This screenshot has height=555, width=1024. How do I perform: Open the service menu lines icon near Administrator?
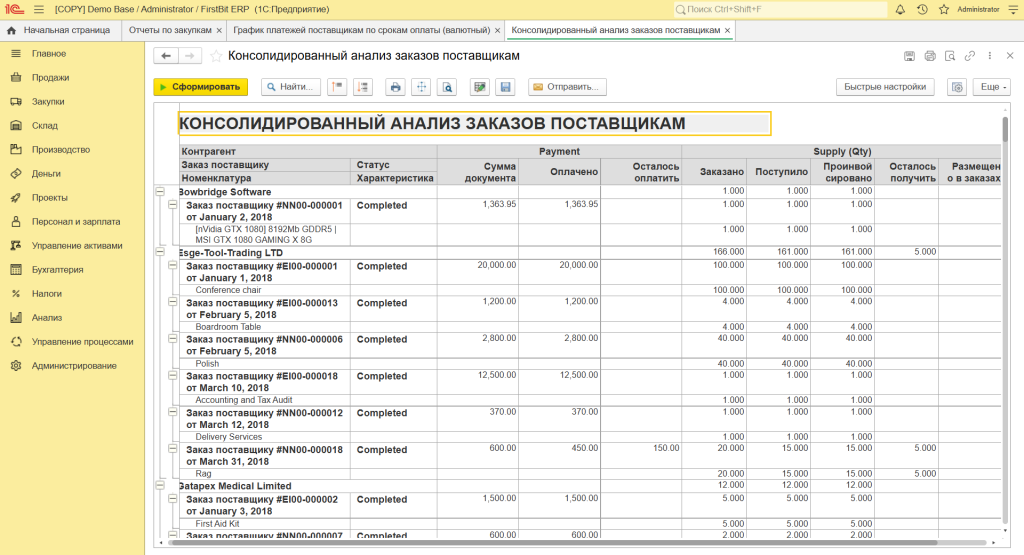tap(1013, 10)
